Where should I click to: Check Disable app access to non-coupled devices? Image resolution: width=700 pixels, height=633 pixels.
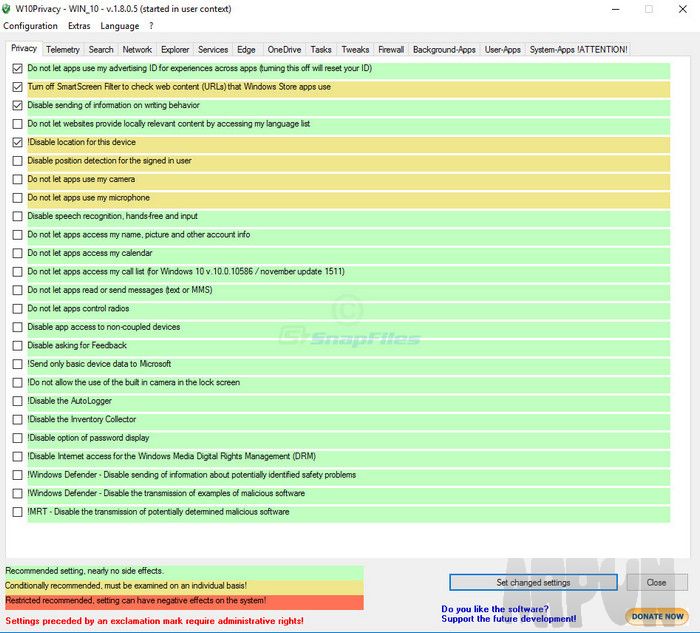(17, 327)
